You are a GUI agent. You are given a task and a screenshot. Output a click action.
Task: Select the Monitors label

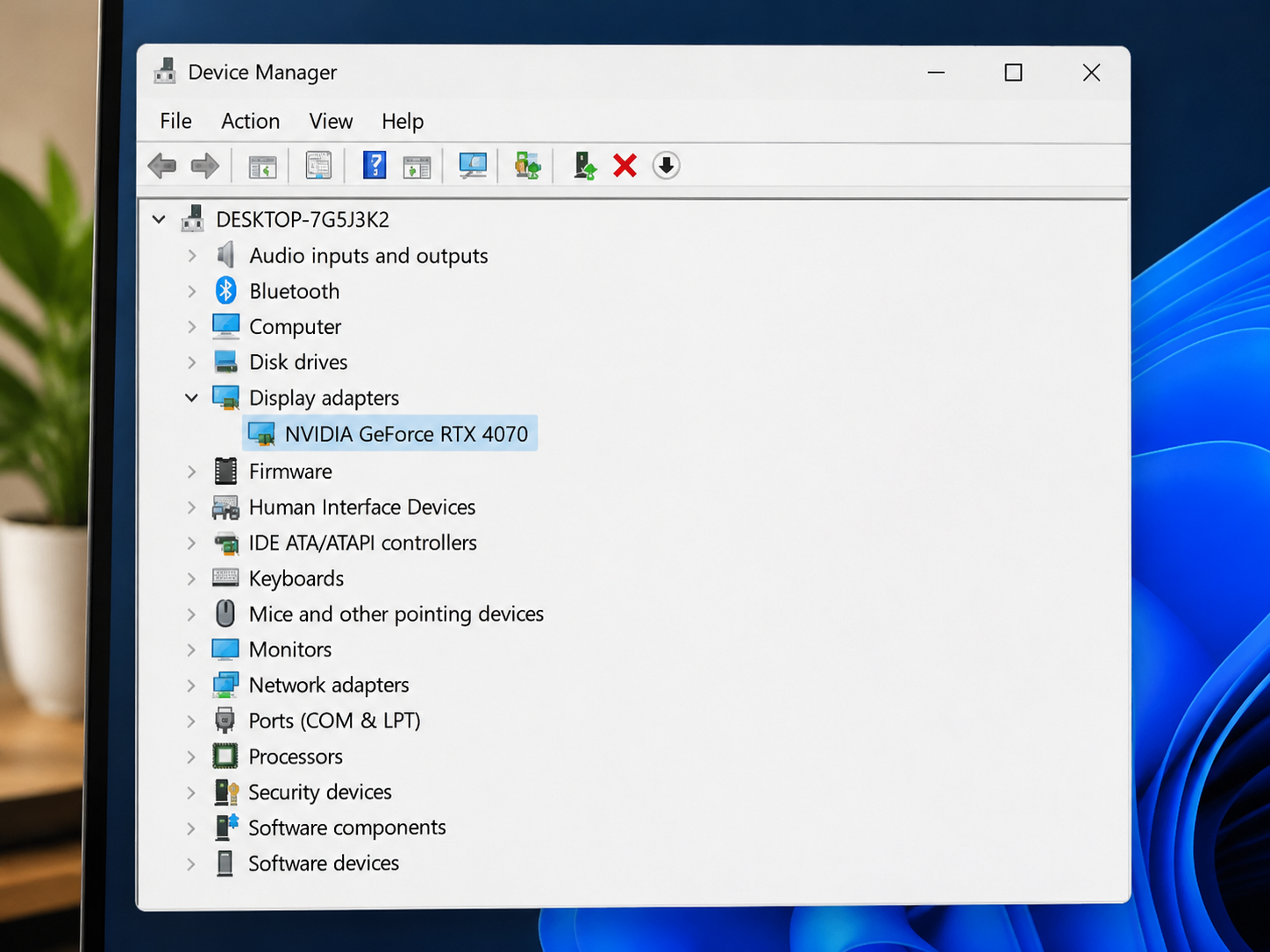(290, 650)
